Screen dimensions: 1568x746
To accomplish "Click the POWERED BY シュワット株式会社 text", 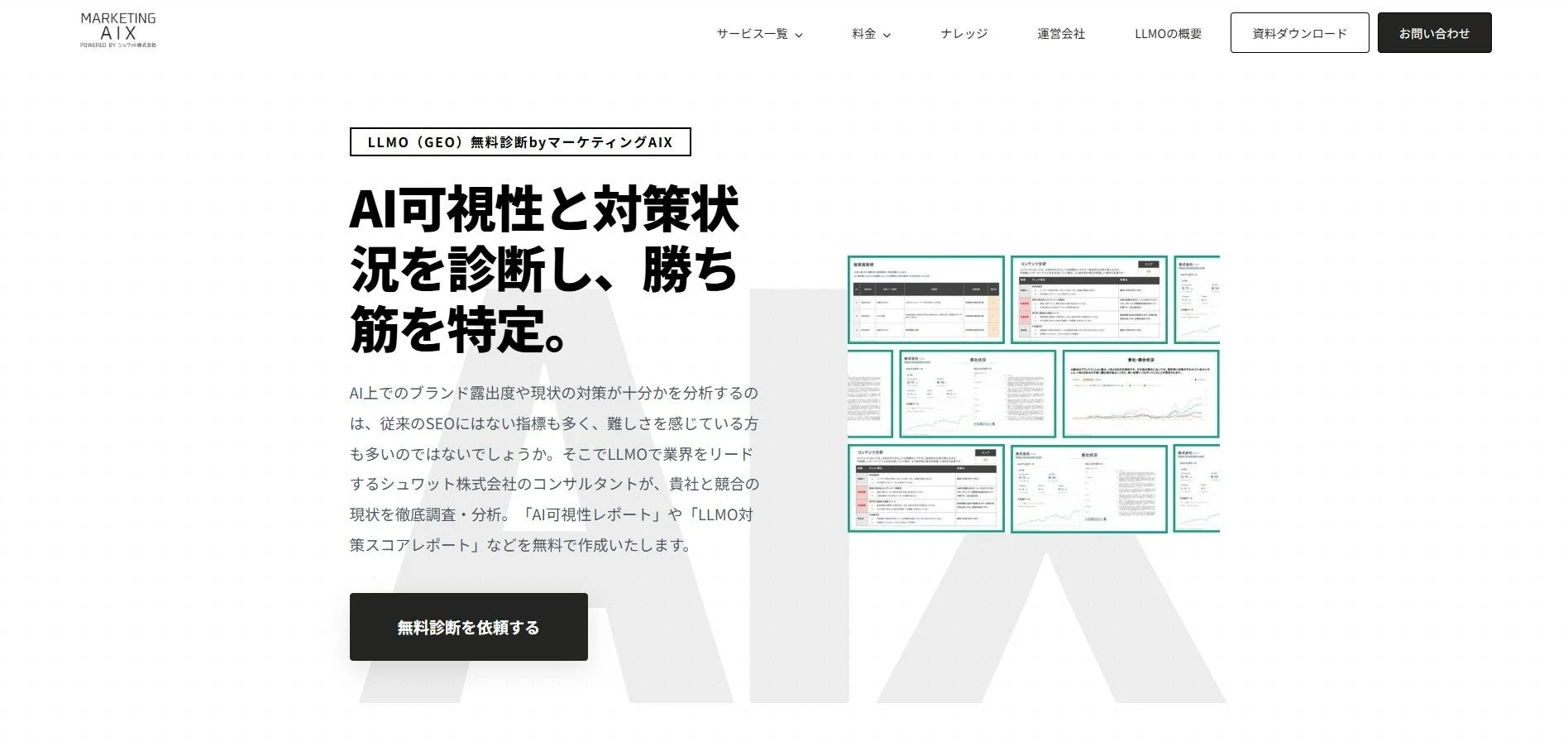I will [117, 45].
